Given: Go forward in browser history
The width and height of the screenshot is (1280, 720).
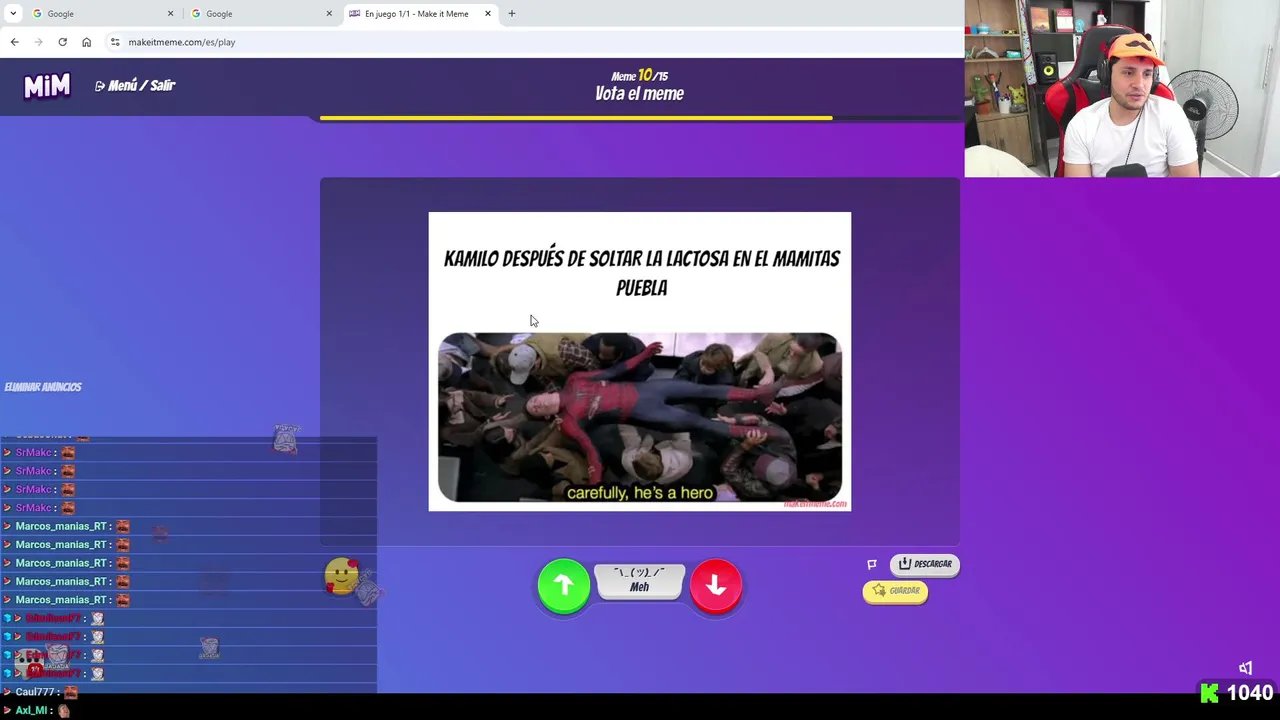Looking at the screenshot, I should (38, 42).
